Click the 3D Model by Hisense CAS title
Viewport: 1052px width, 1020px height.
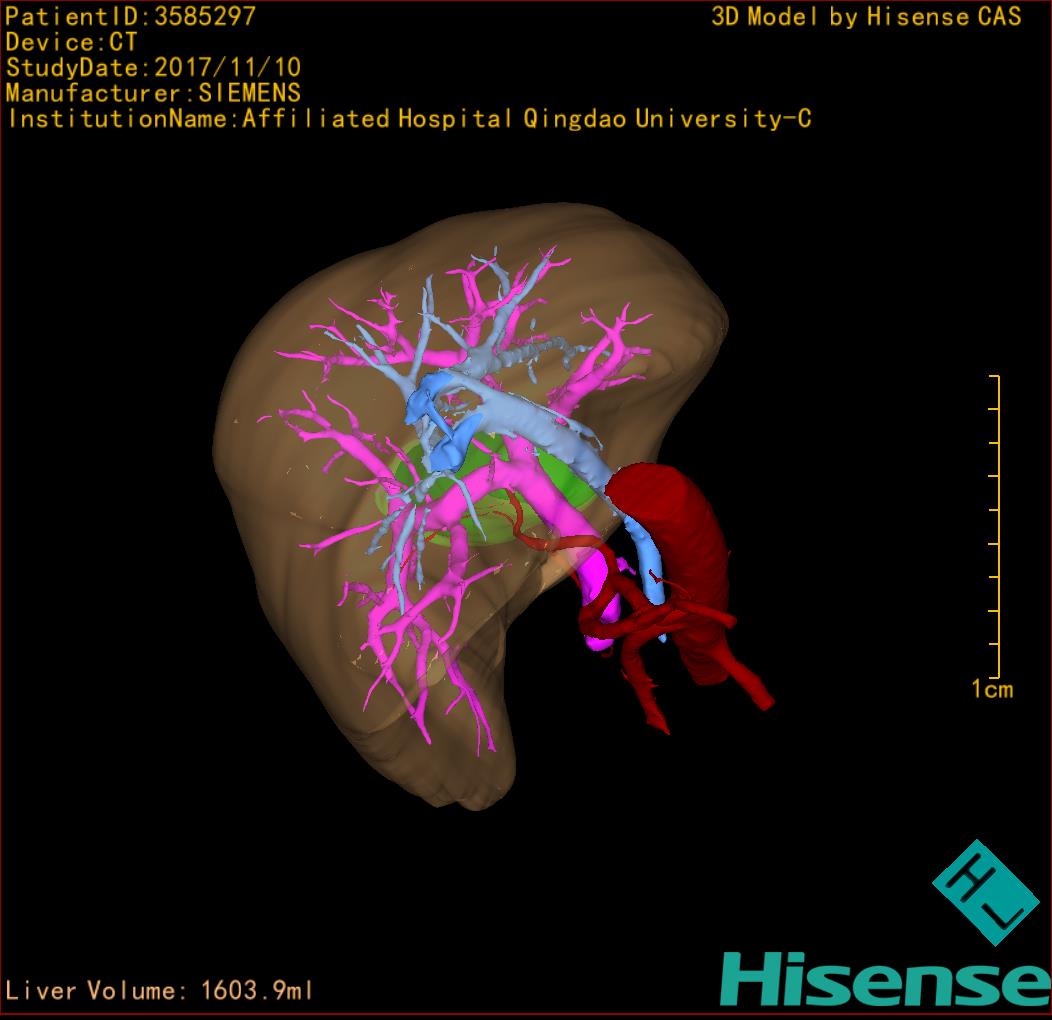[x=866, y=17]
